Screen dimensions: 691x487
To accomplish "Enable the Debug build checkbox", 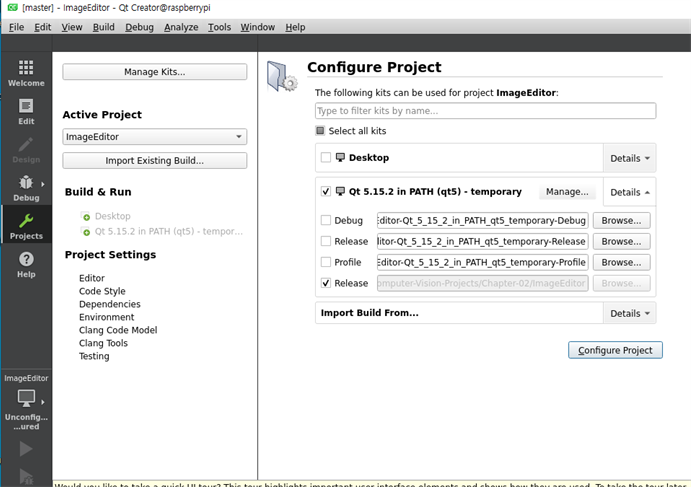I will (326, 220).
